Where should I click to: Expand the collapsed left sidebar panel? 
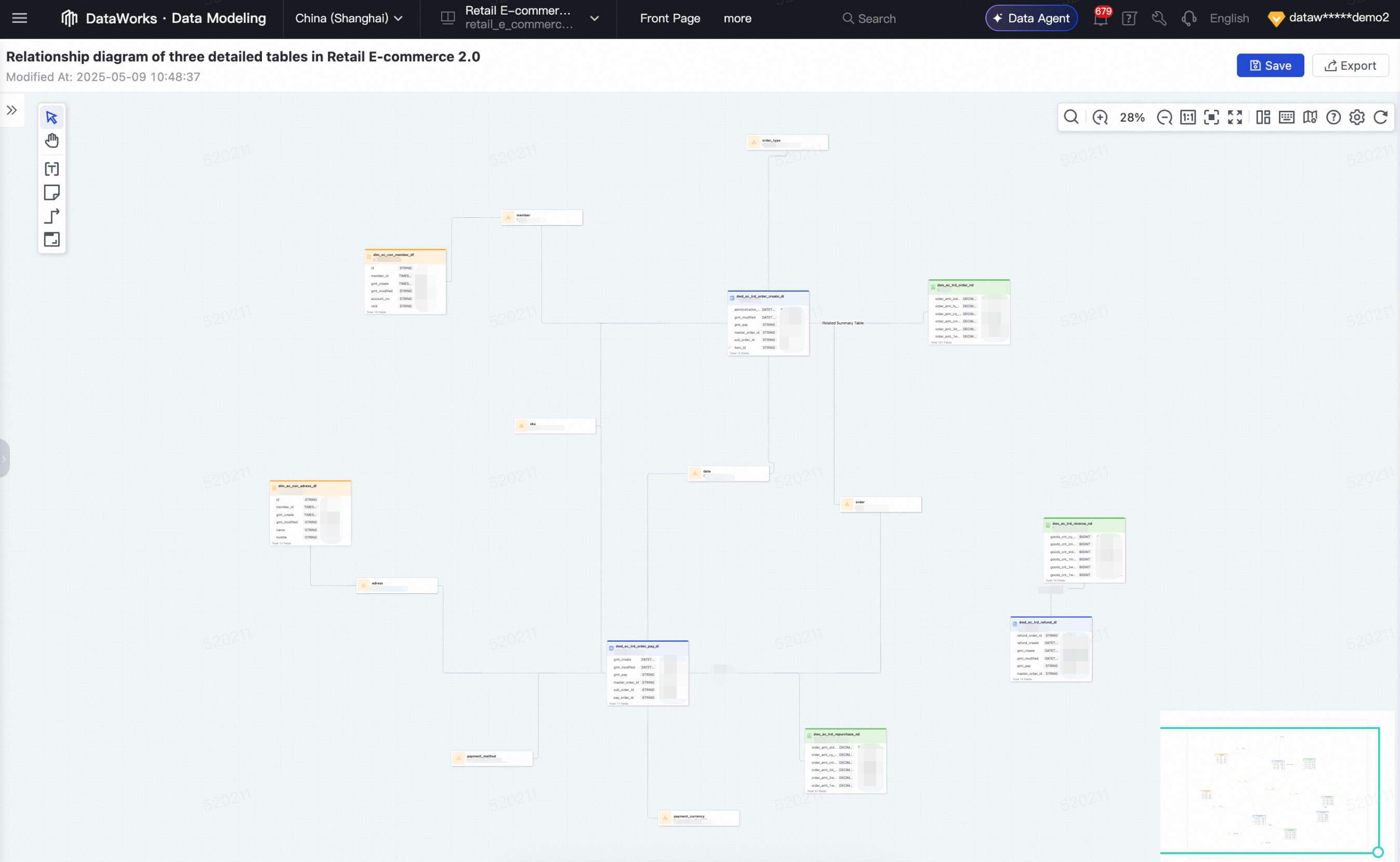tap(12, 110)
